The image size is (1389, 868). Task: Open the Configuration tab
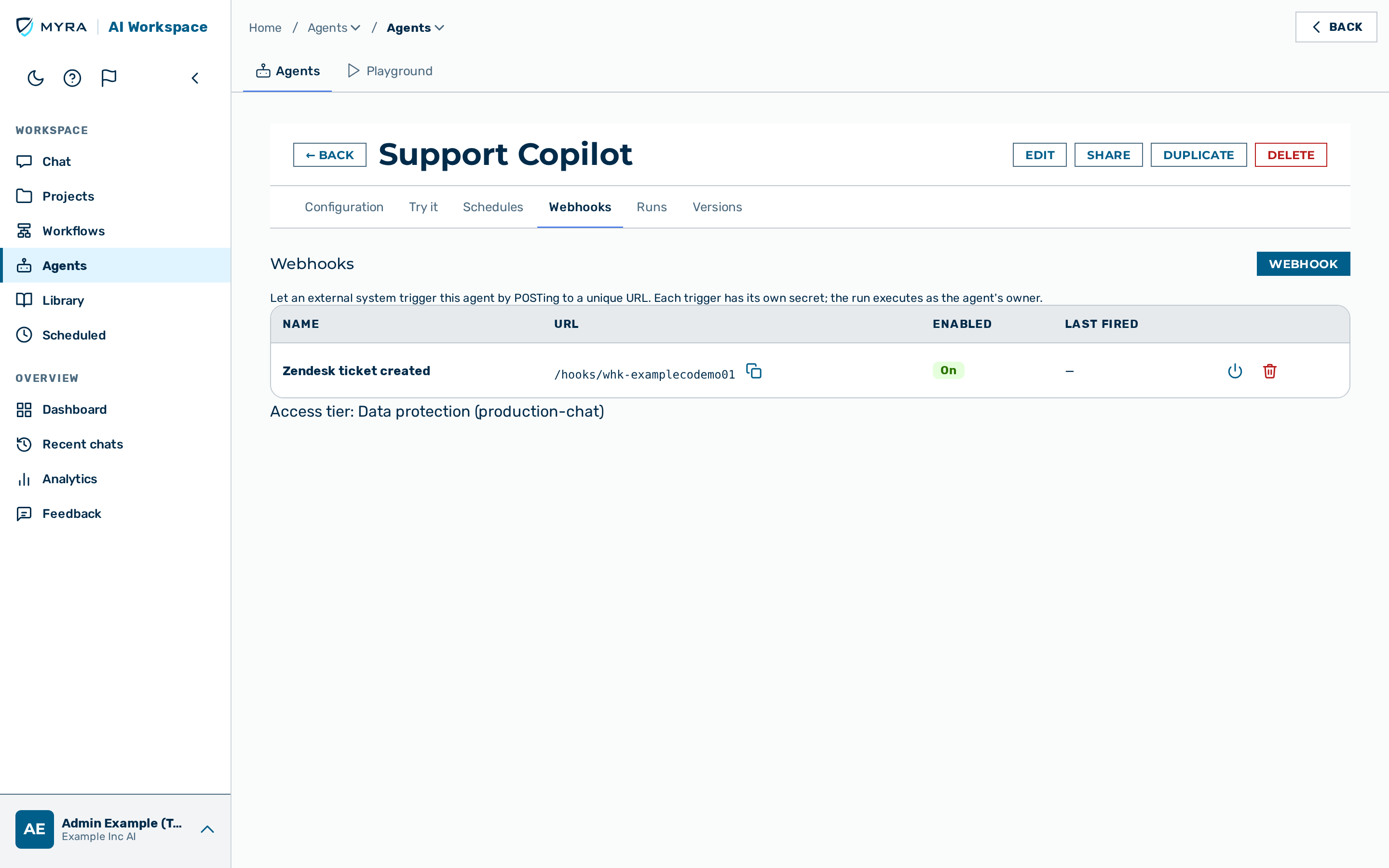coord(344,207)
